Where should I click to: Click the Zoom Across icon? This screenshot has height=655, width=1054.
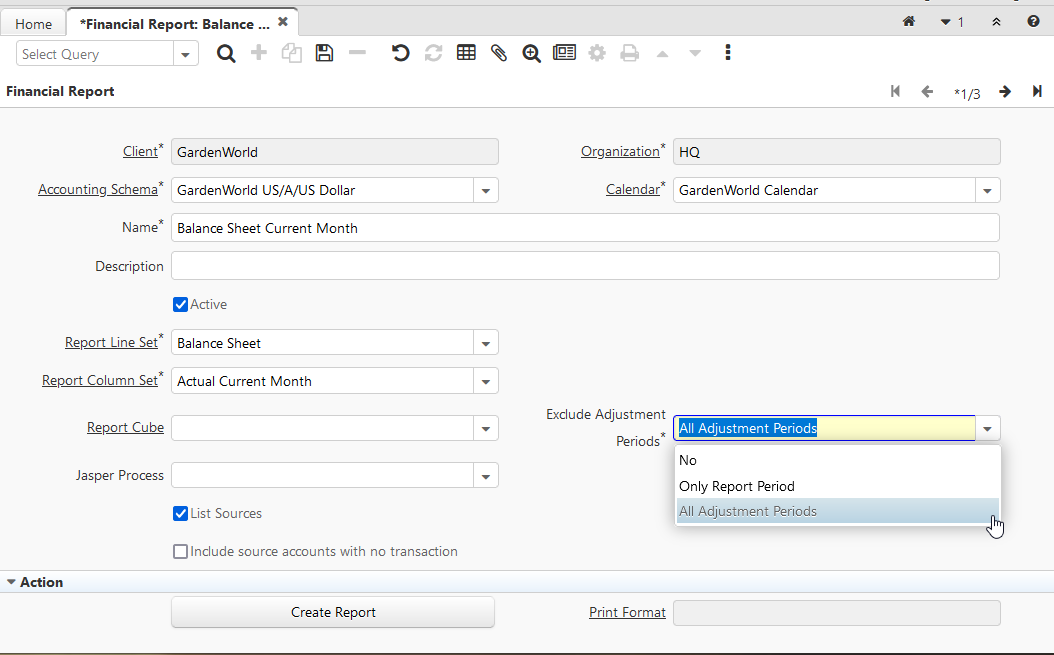point(531,54)
